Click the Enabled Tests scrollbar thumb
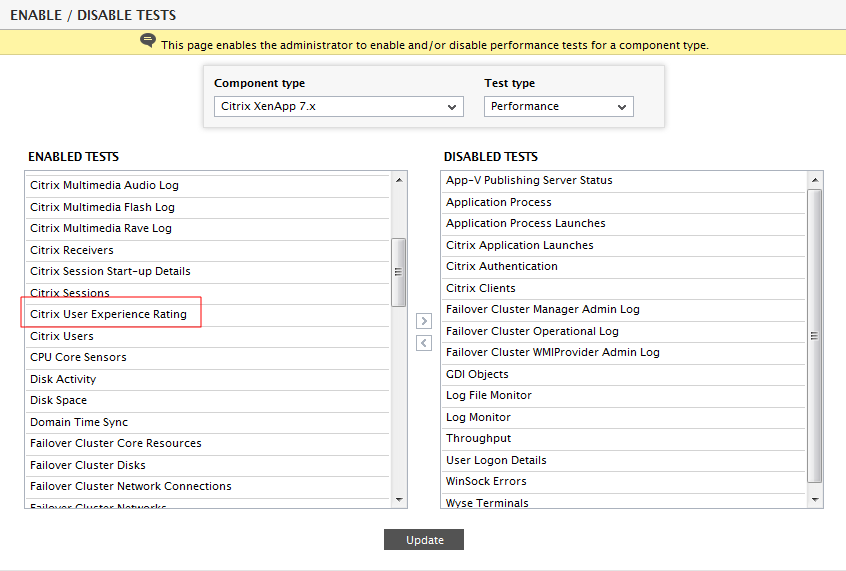The width and height of the screenshot is (846, 571). [x=399, y=272]
